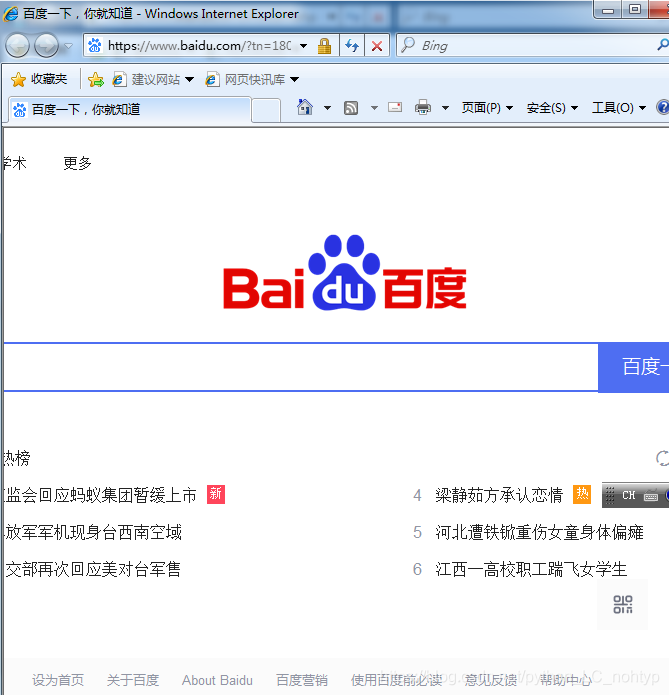Click the keyboard icon on the IME bar
Screen dimensions: 669x695
pos(651,495)
